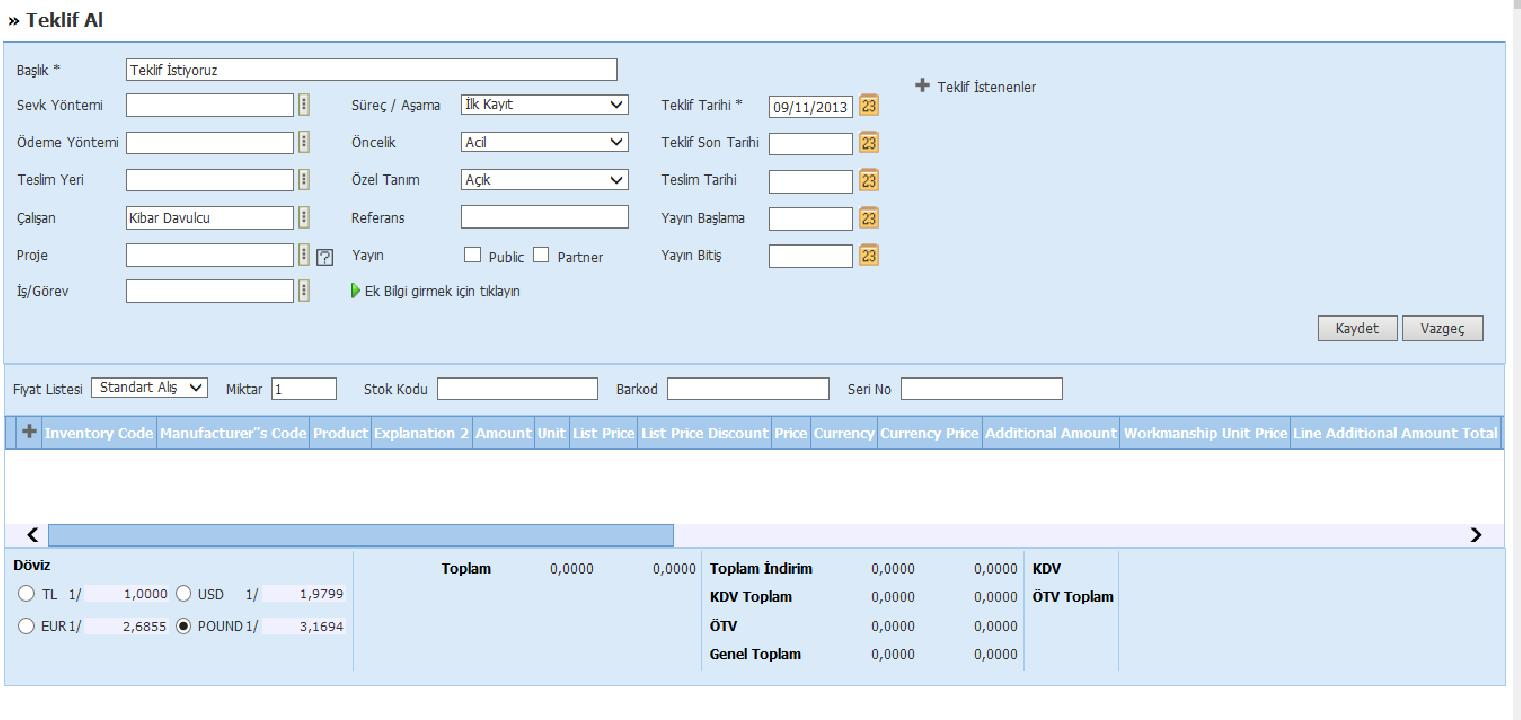Click the Amount column header
This screenshot has width=1521, height=720.
tap(504, 433)
